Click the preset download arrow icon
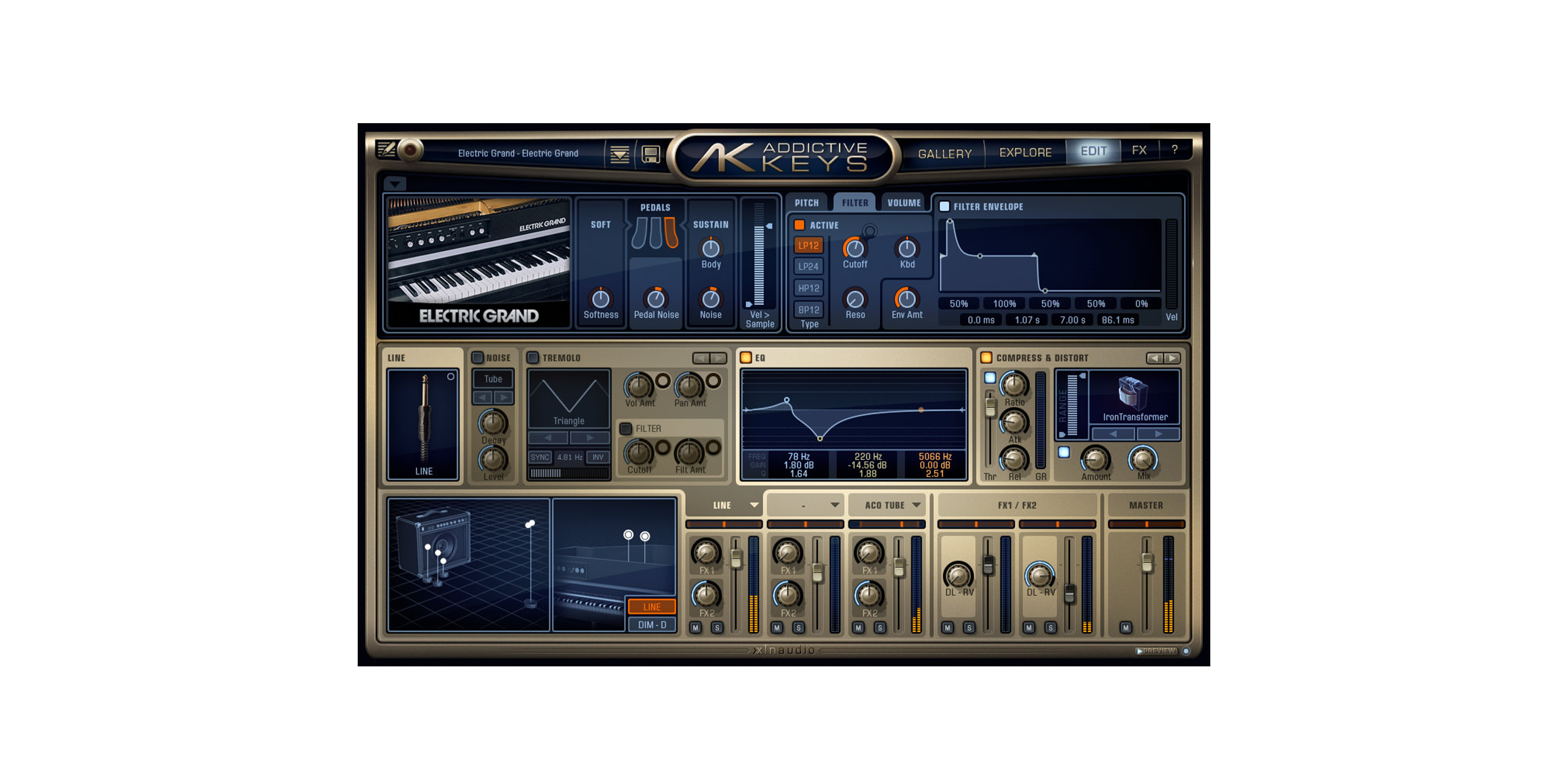1568x784 pixels. (620, 156)
